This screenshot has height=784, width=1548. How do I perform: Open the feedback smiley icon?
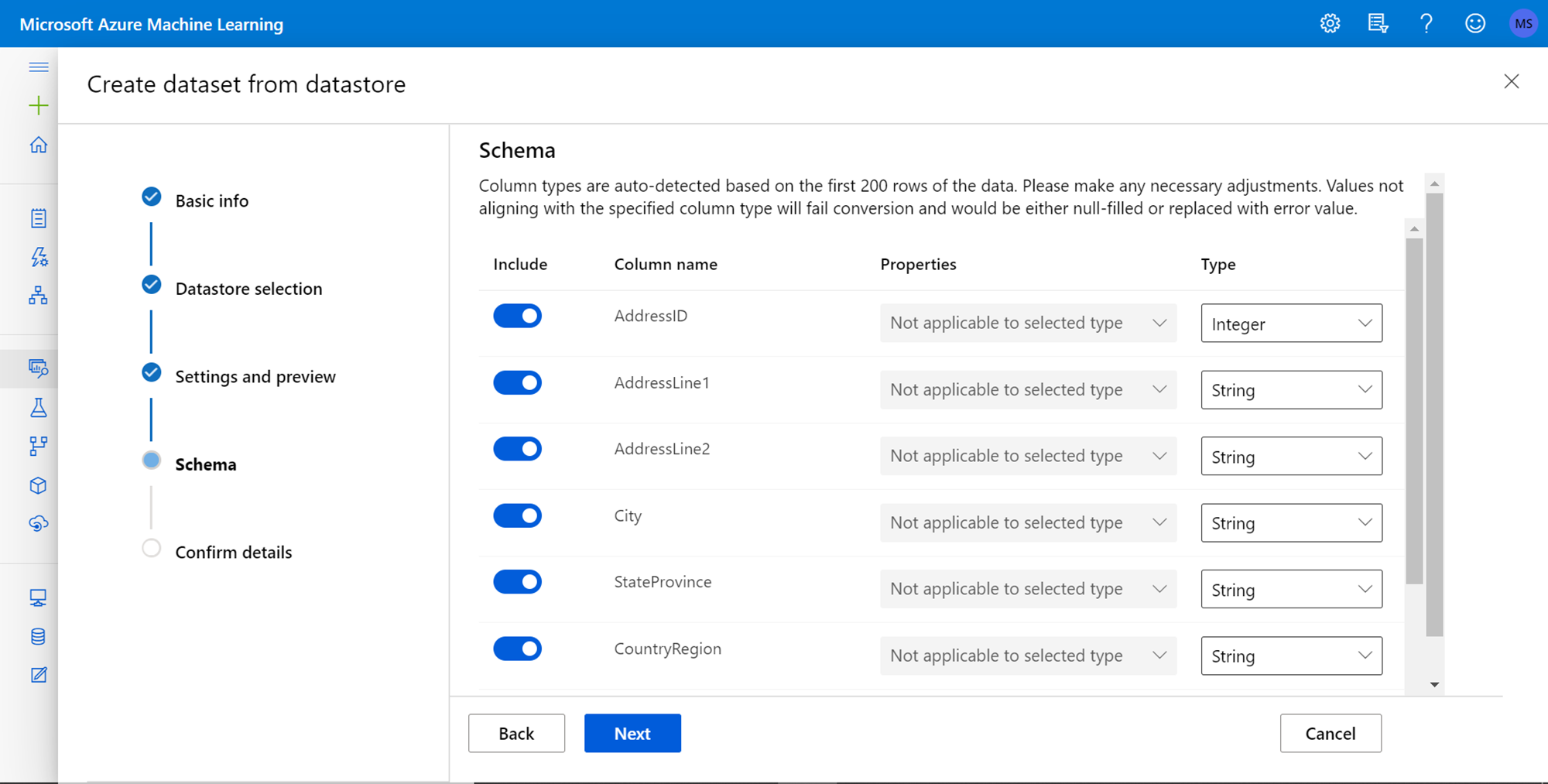(1474, 24)
